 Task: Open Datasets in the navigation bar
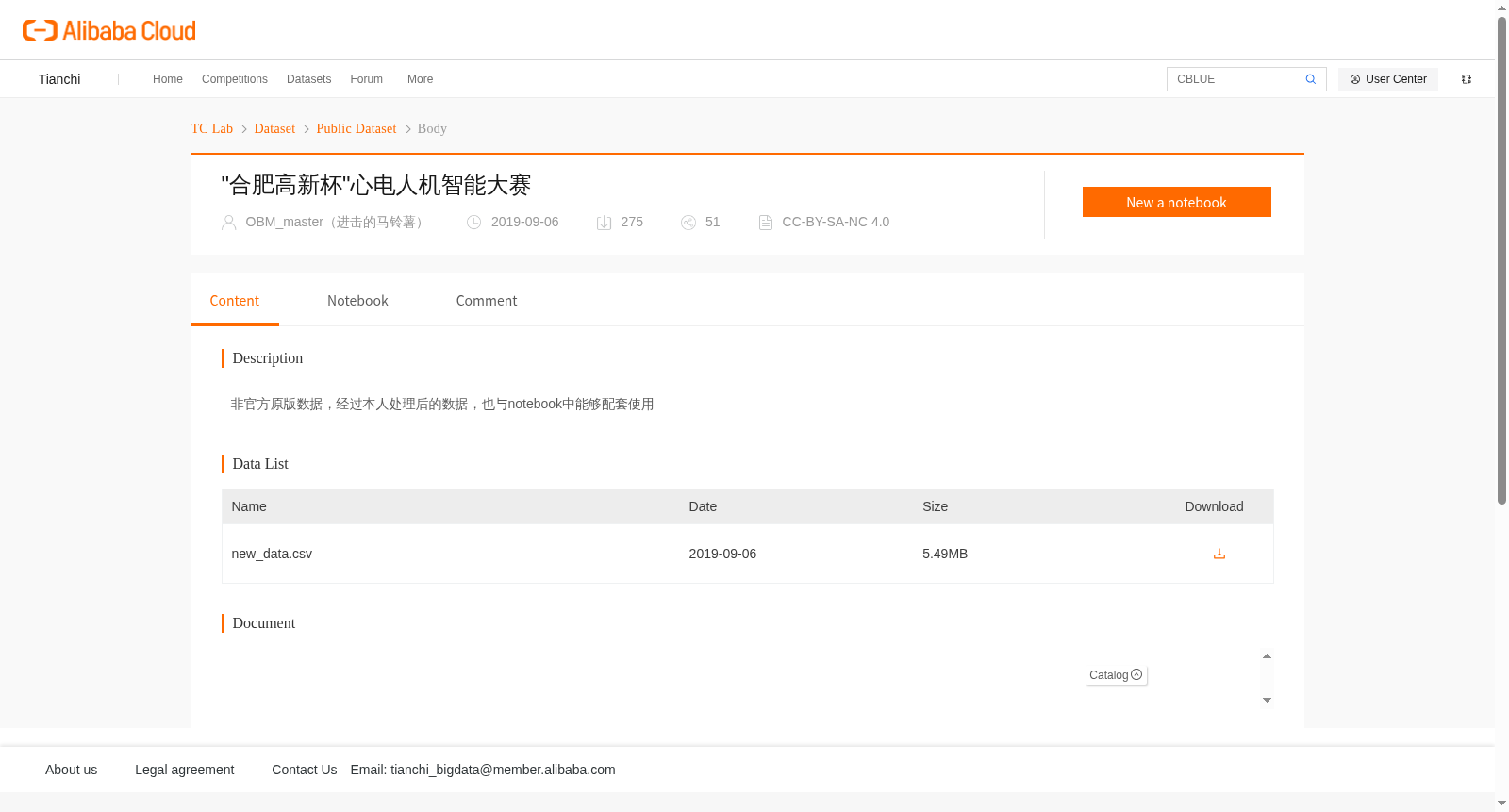tap(309, 79)
